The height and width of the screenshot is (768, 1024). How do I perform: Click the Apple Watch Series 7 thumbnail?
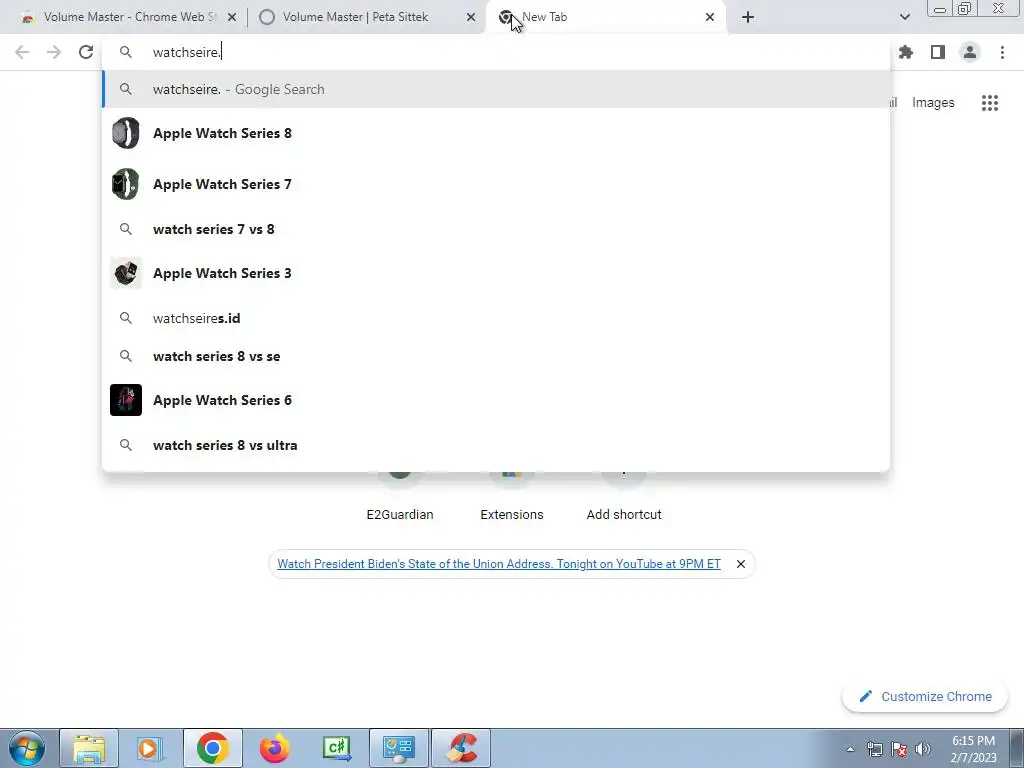click(126, 184)
